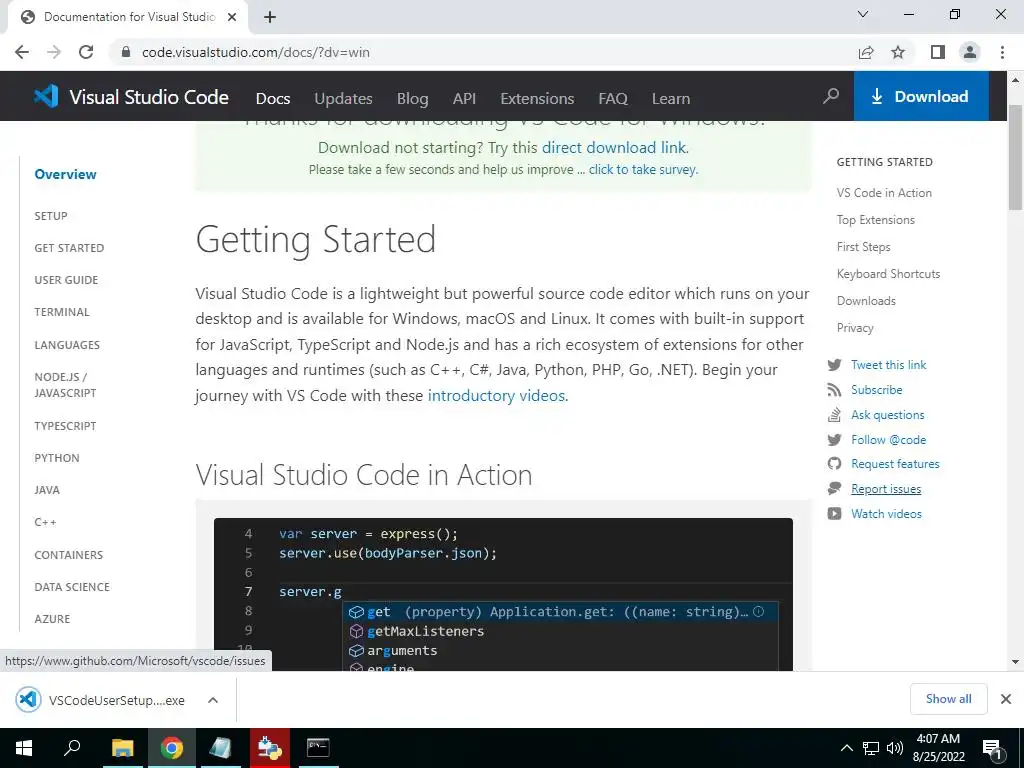The width and height of the screenshot is (1024, 768).
Task: Open the introductory videos link
Action: tap(496, 396)
